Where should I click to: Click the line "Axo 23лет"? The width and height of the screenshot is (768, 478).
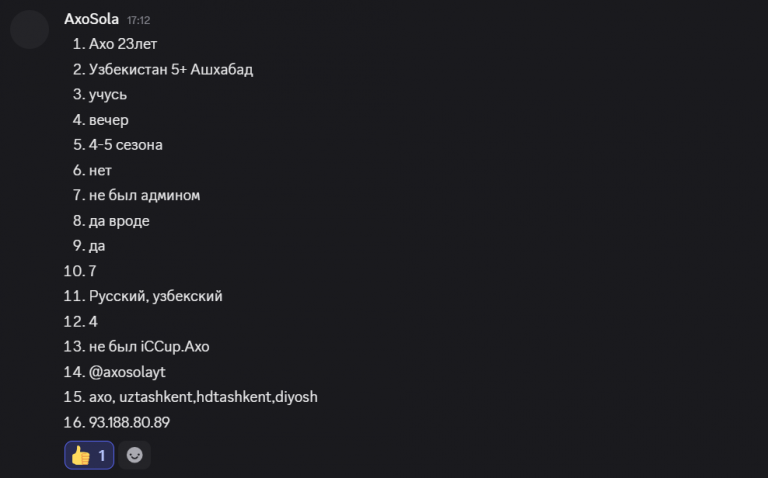coord(122,44)
